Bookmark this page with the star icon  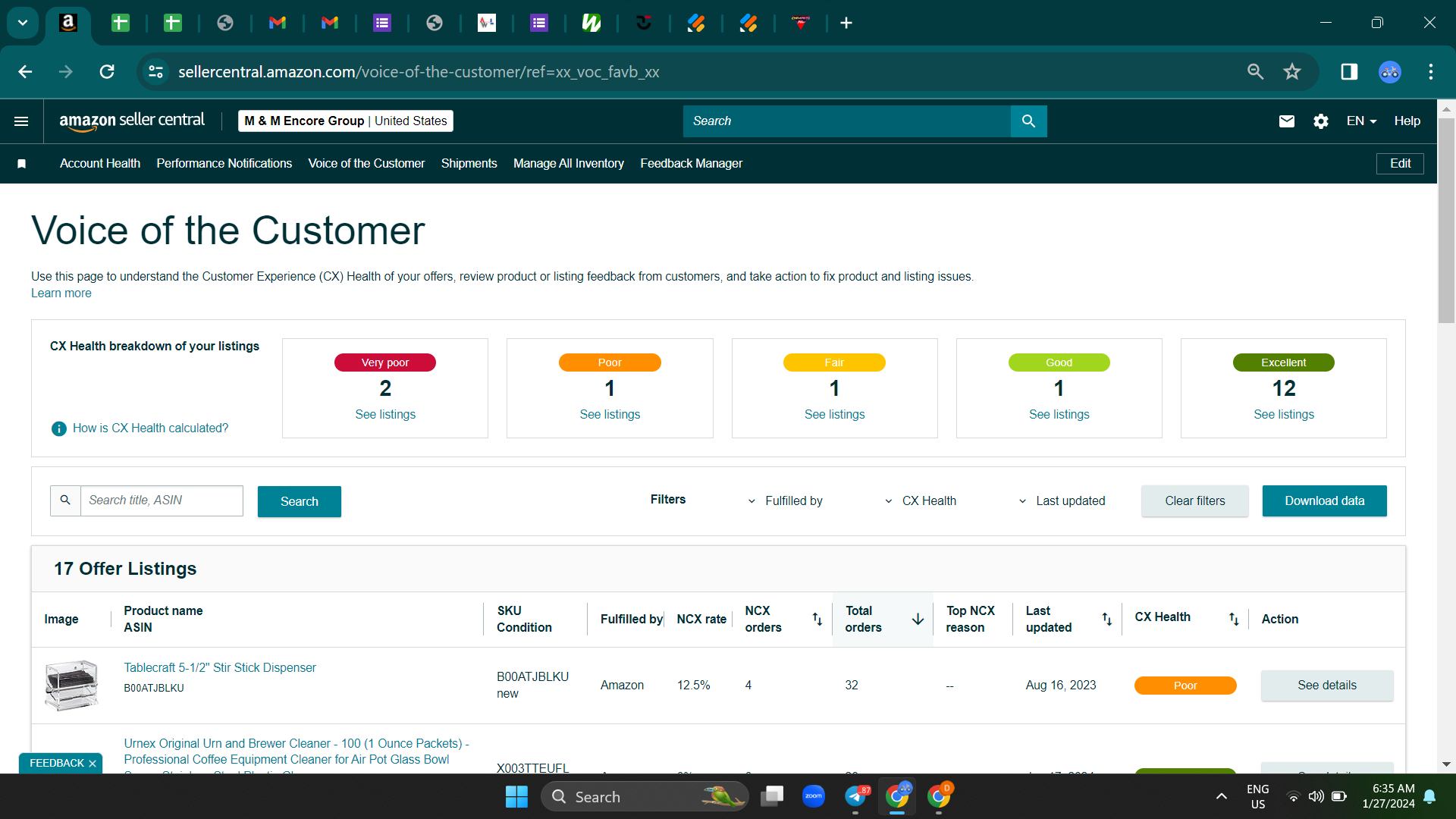click(1292, 71)
